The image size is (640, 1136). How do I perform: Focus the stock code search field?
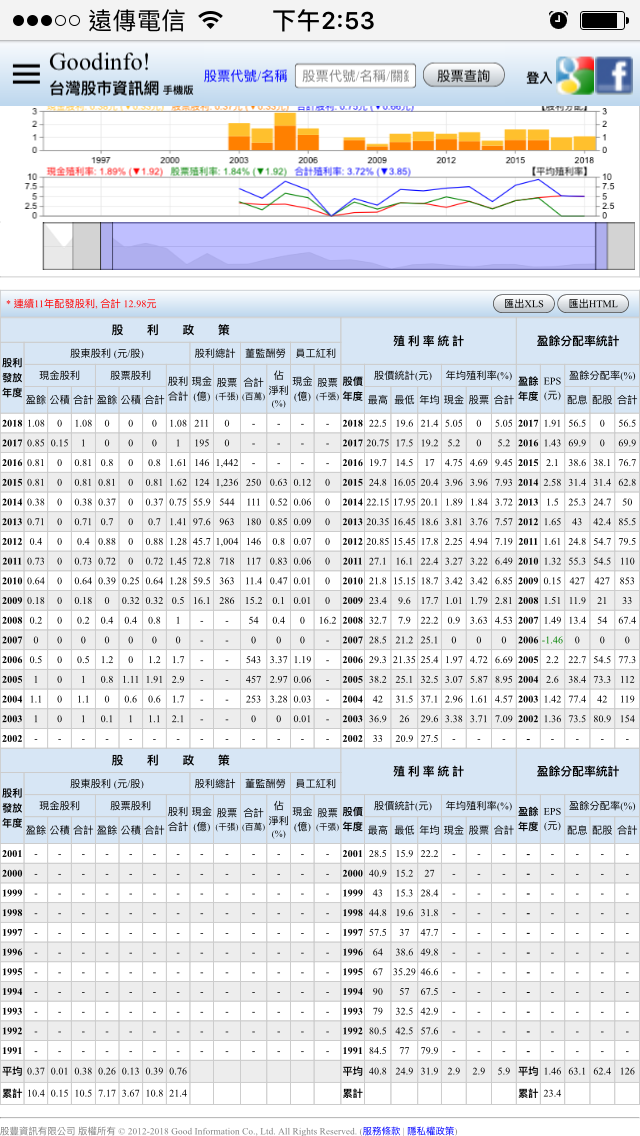pyautogui.click(x=355, y=75)
